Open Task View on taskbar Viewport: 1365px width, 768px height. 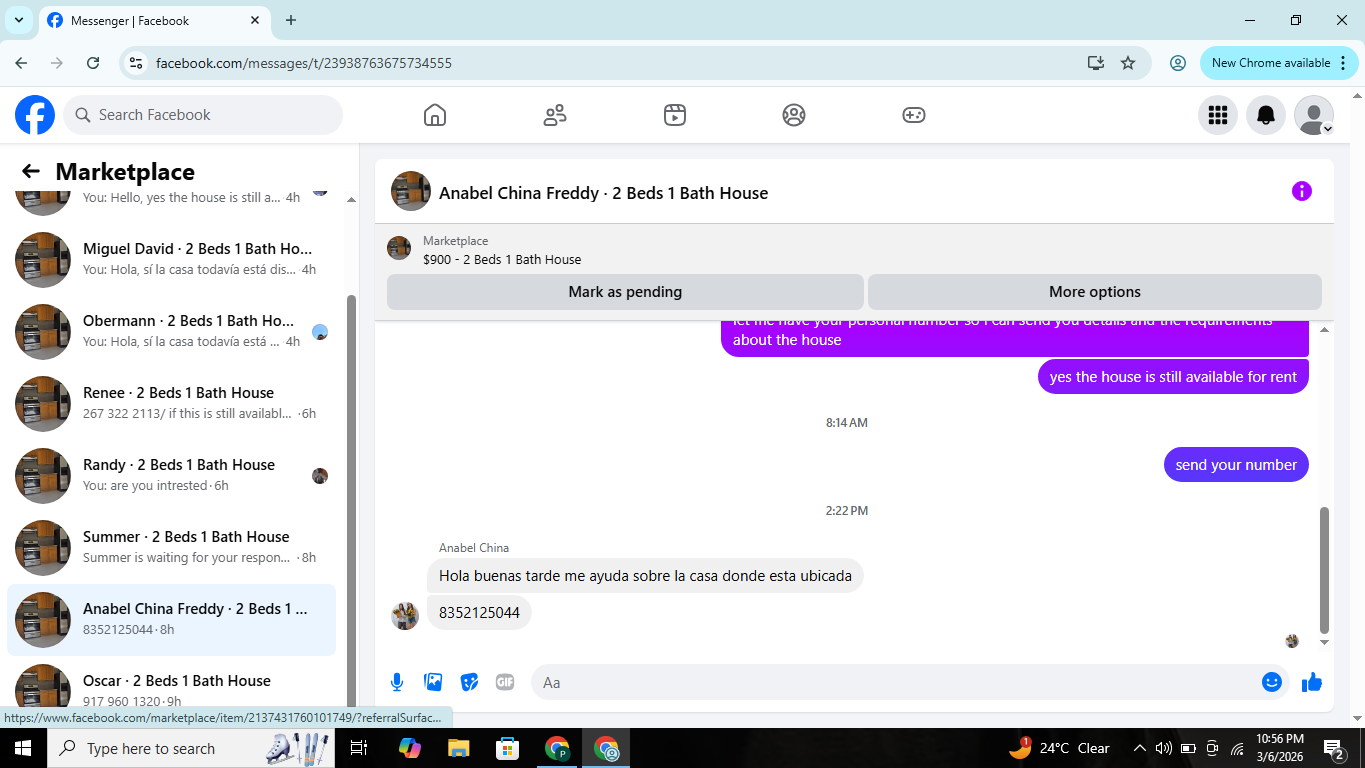[359, 748]
